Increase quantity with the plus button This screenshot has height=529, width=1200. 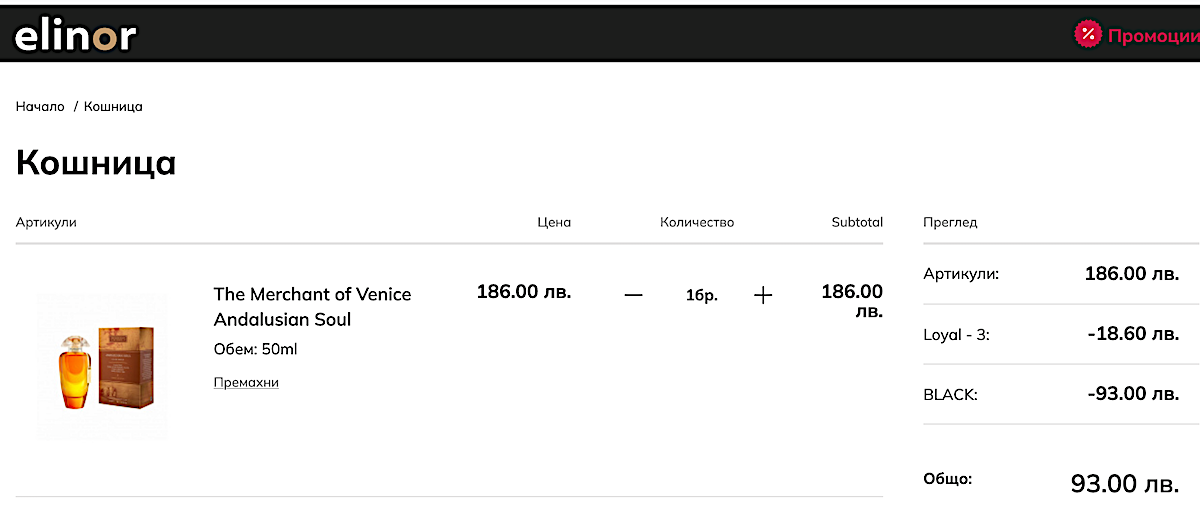(x=763, y=295)
